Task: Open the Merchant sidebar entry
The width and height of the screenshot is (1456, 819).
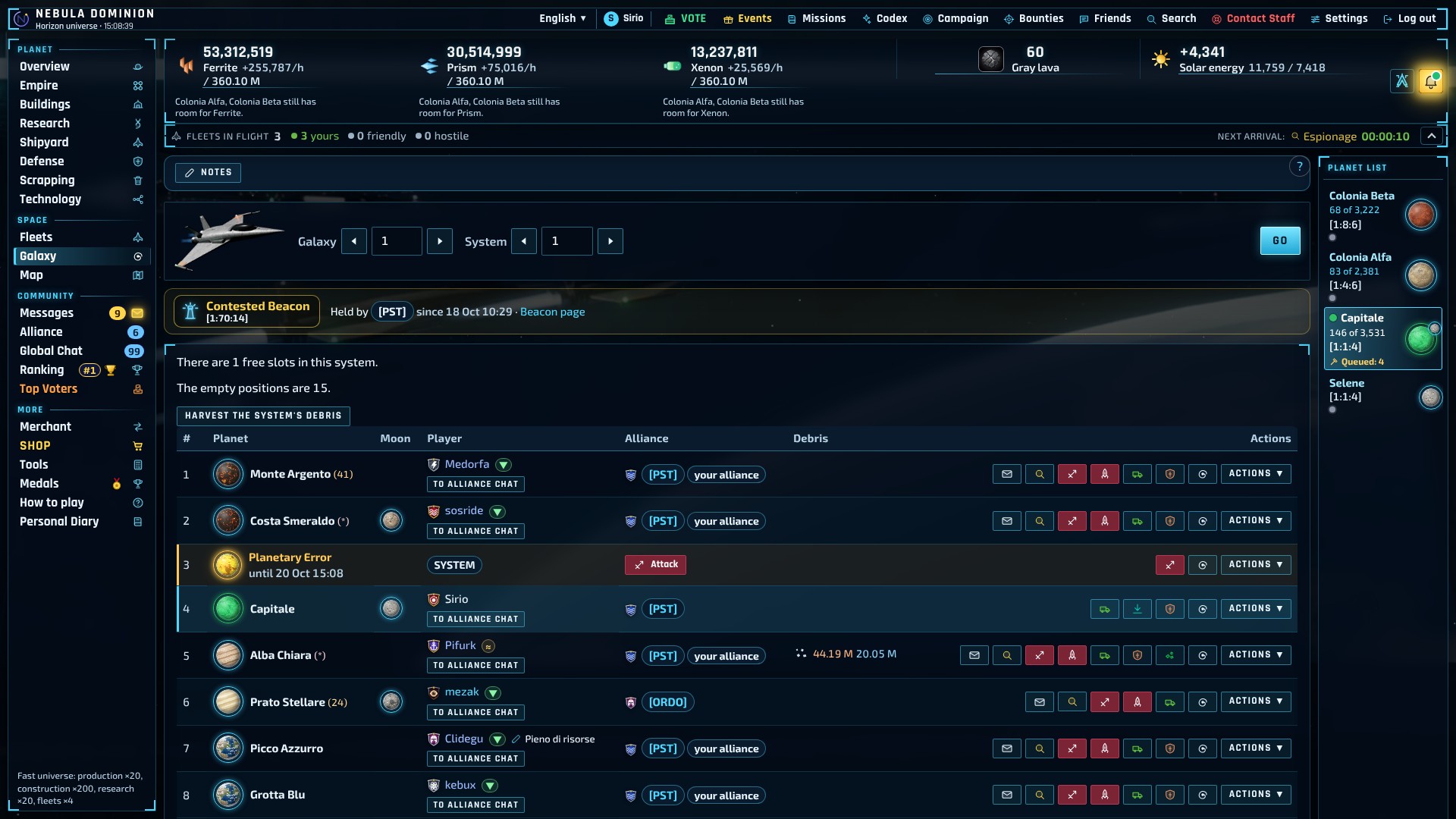Action: tap(81, 427)
